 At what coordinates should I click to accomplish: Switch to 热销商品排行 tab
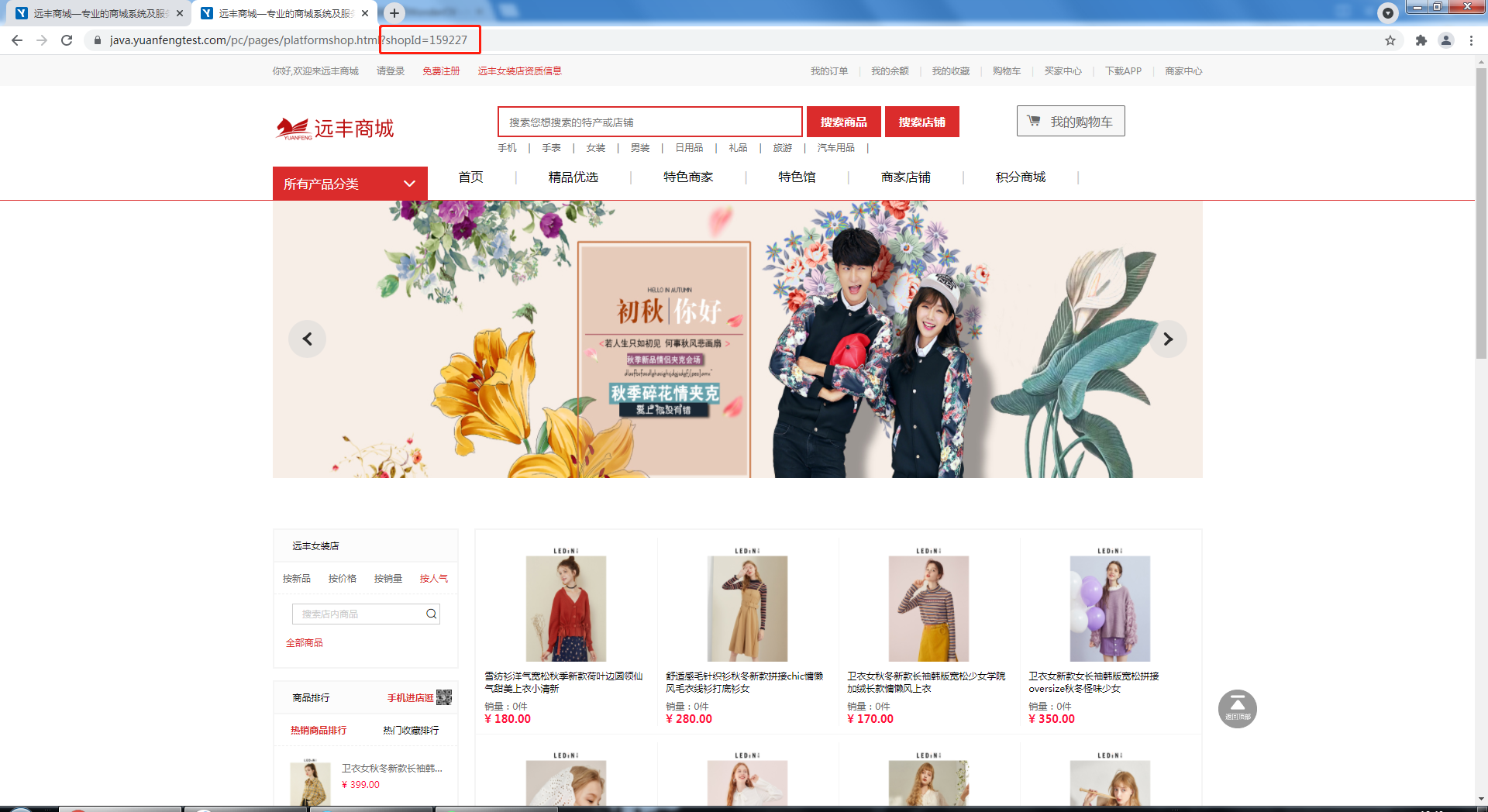pos(319,731)
